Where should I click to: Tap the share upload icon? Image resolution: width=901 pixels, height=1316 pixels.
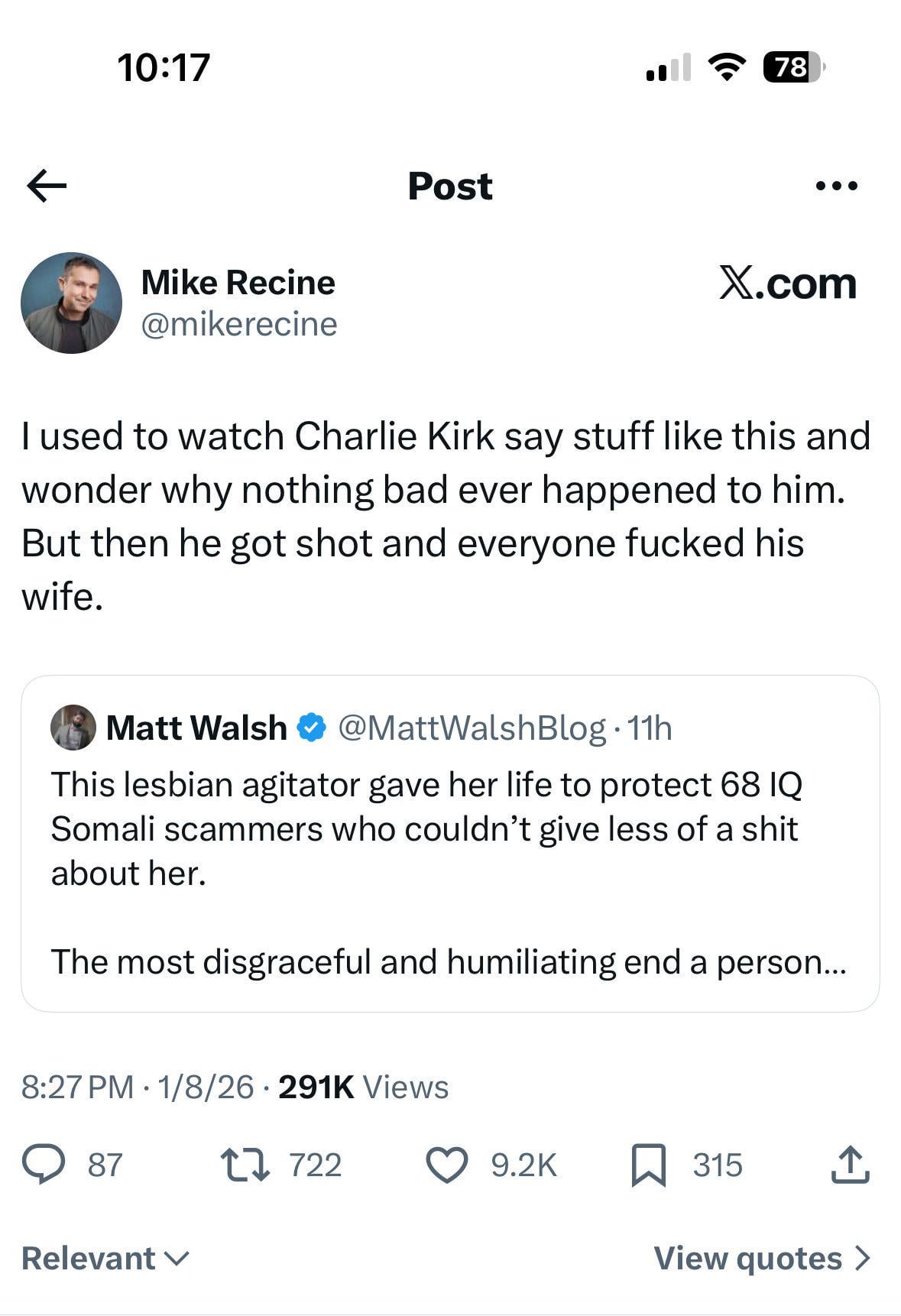(x=850, y=1165)
